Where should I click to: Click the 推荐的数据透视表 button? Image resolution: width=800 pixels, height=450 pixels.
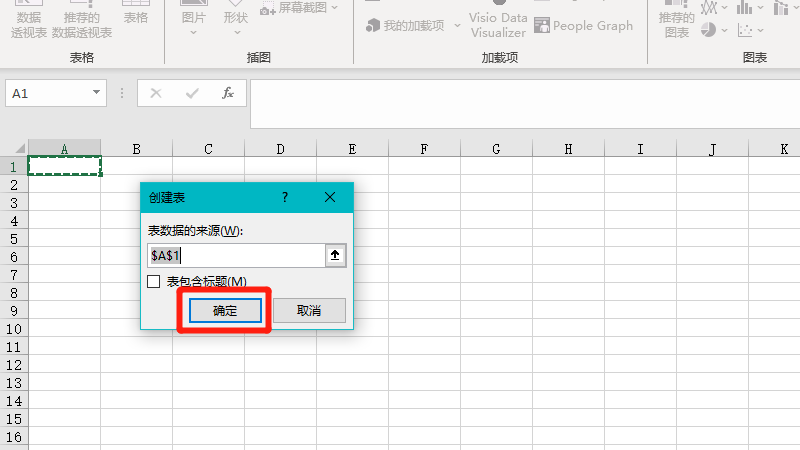(x=82, y=24)
